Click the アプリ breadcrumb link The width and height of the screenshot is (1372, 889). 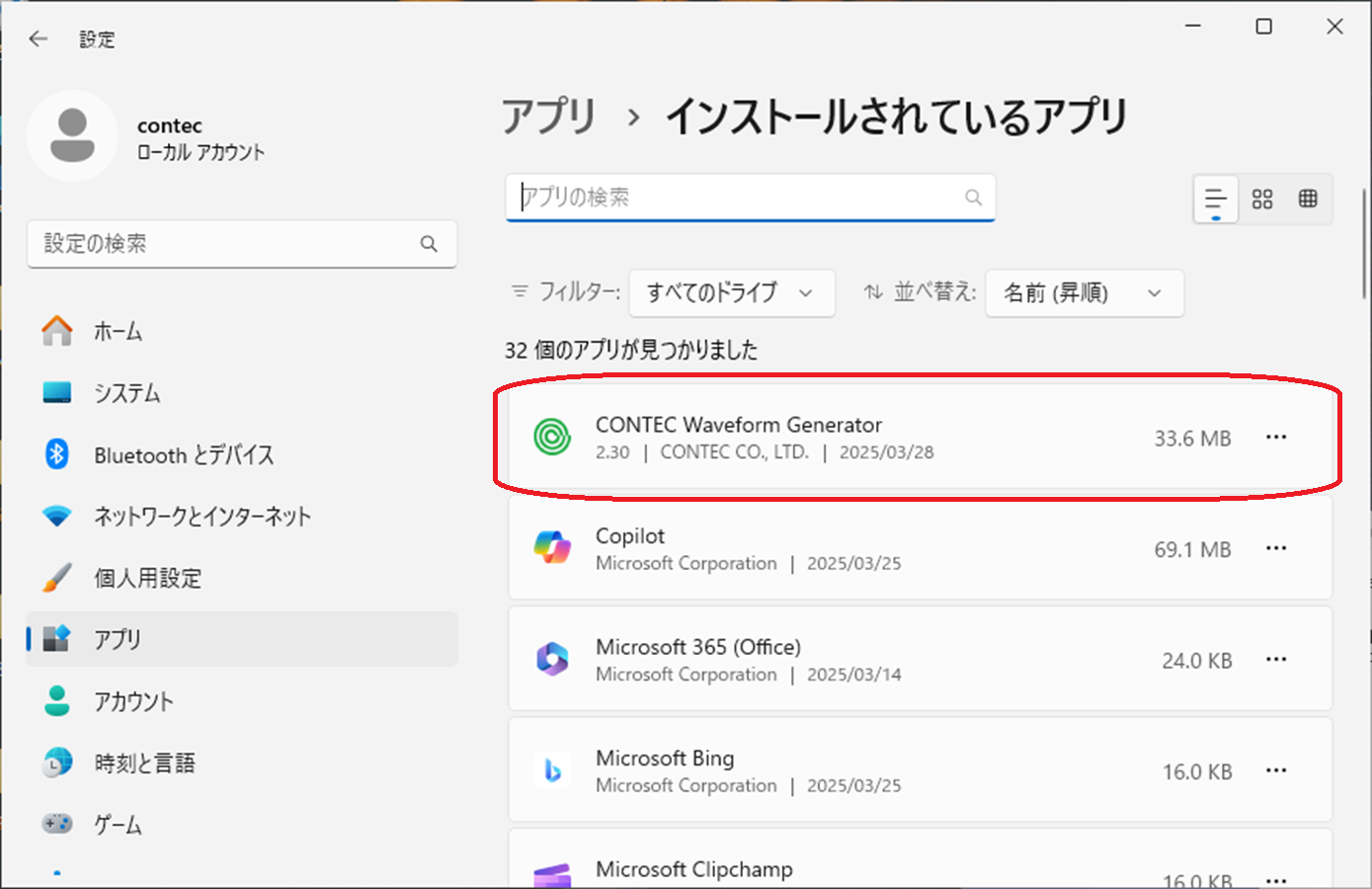[549, 117]
